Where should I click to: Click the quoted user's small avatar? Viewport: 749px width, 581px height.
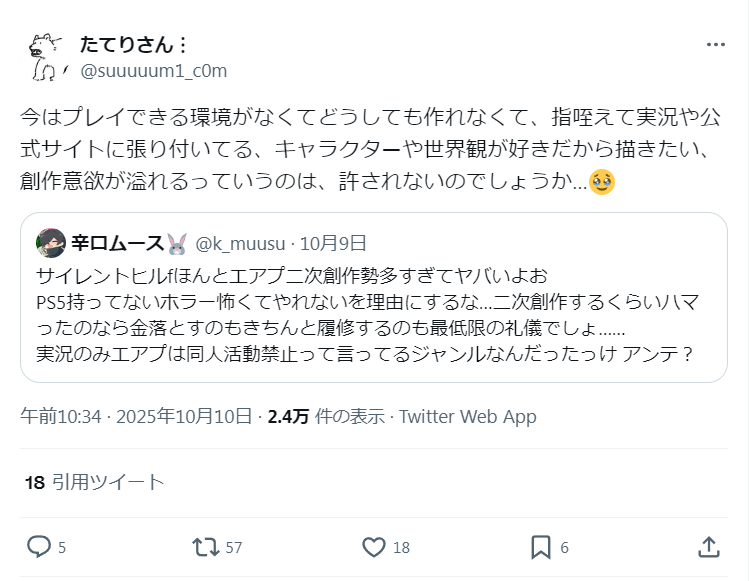click(x=51, y=243)
